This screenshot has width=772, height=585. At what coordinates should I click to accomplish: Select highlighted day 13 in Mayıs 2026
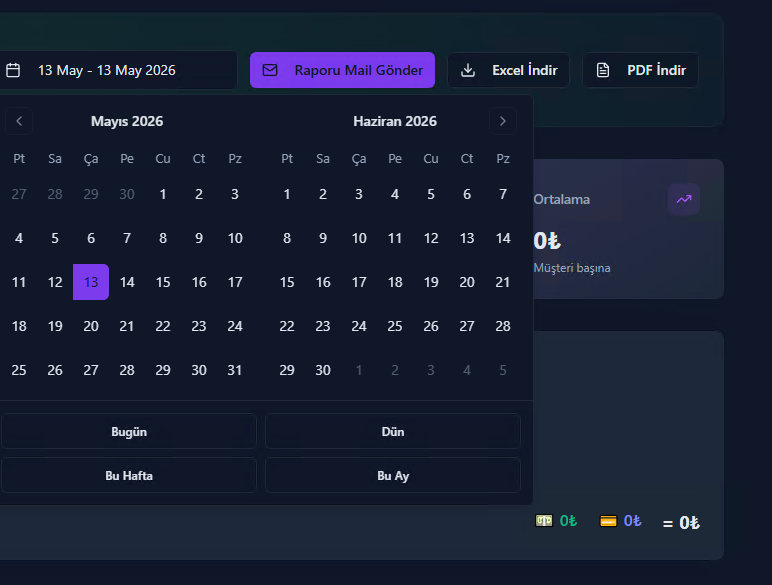pos(91,282)
